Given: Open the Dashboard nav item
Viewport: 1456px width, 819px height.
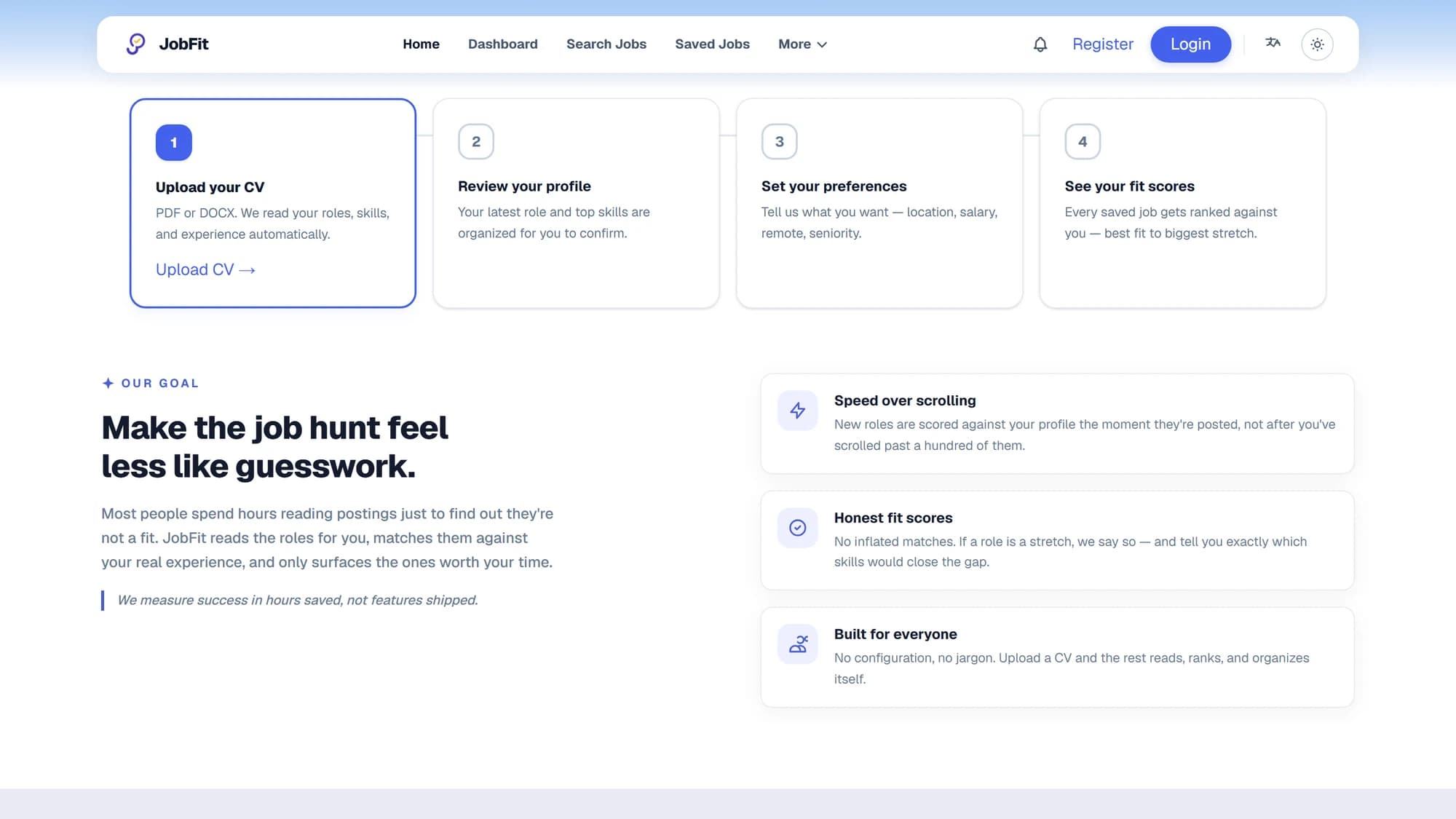Looking at the screenshot, I should coord(503,44).
